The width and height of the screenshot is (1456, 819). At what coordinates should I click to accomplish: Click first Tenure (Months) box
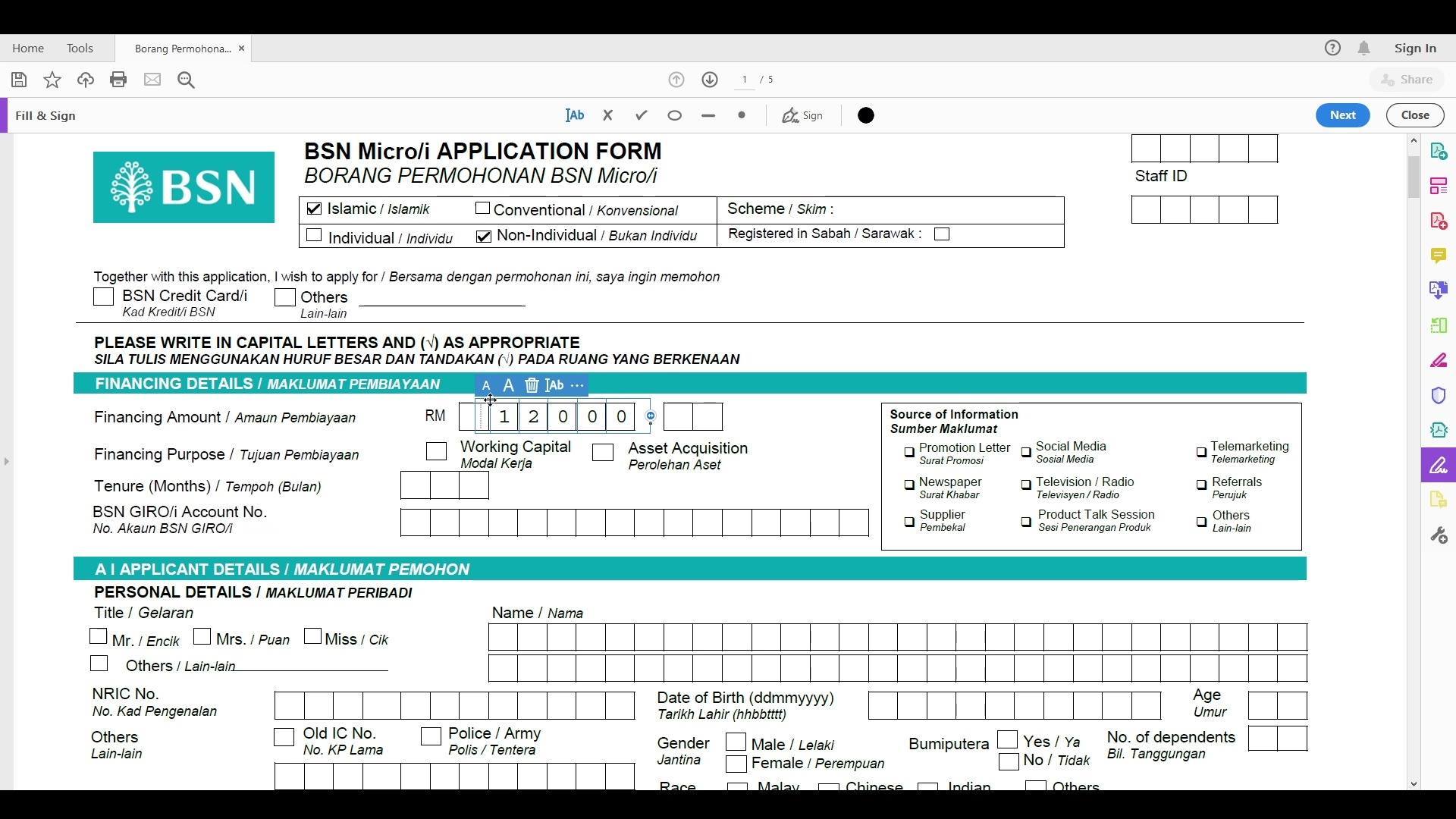tap(416, 485)
